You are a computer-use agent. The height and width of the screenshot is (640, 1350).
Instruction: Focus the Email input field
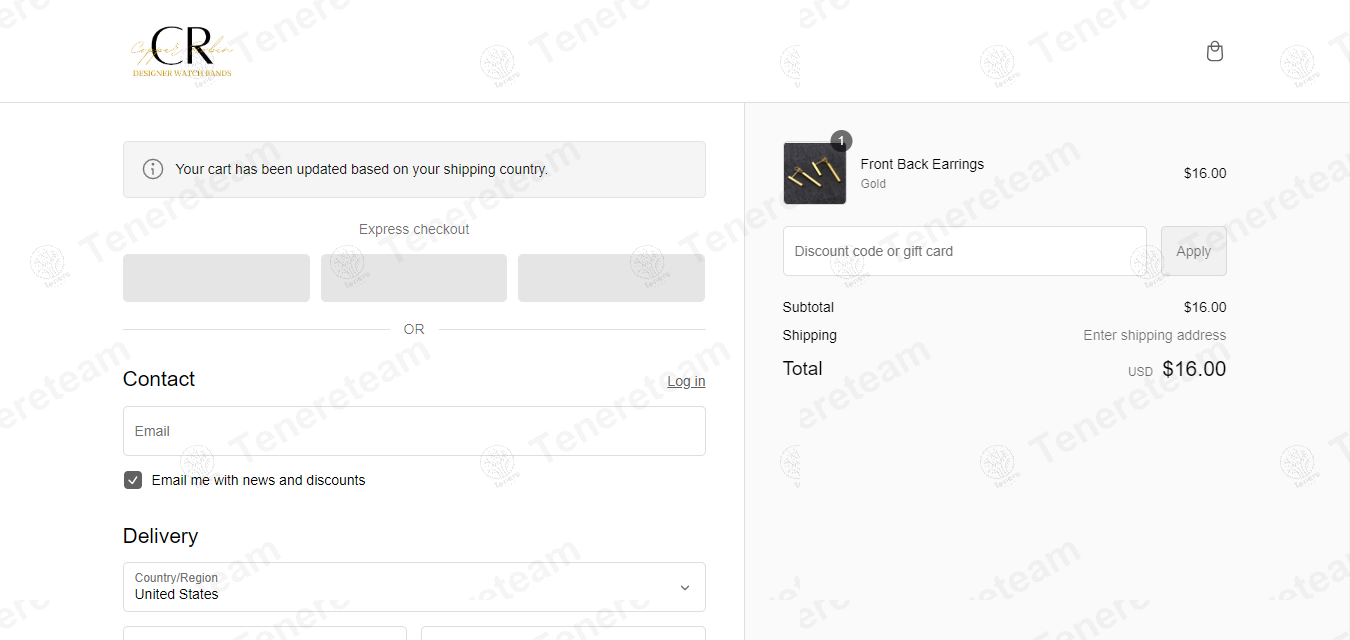(414, 431)
